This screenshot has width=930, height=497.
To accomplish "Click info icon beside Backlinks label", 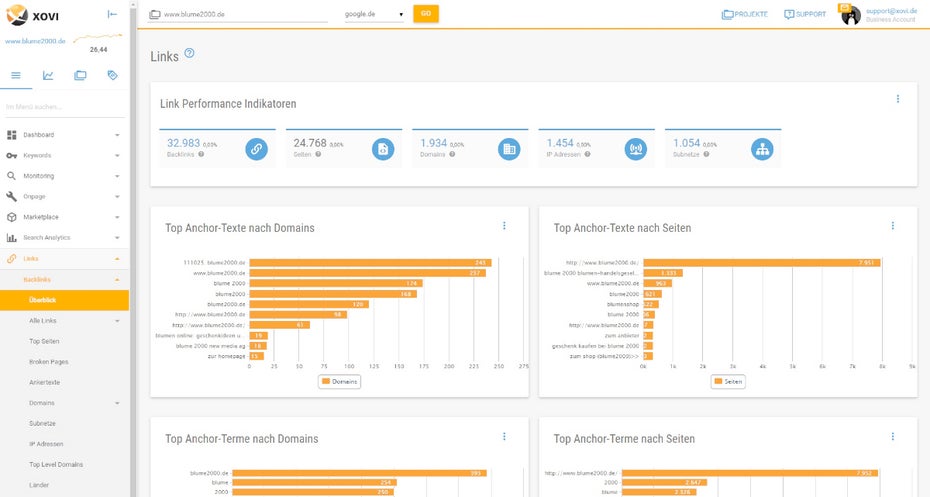I will [201, 154].
